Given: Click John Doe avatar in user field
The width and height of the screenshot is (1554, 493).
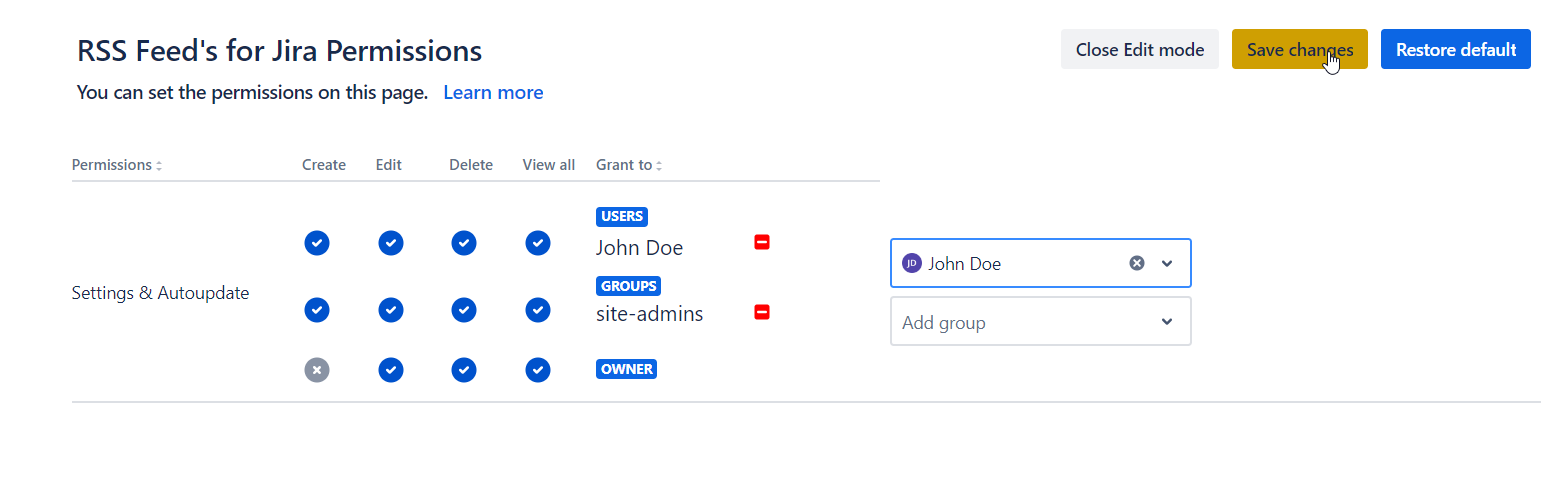Looking at the screenshot, I should pos(911,263).
